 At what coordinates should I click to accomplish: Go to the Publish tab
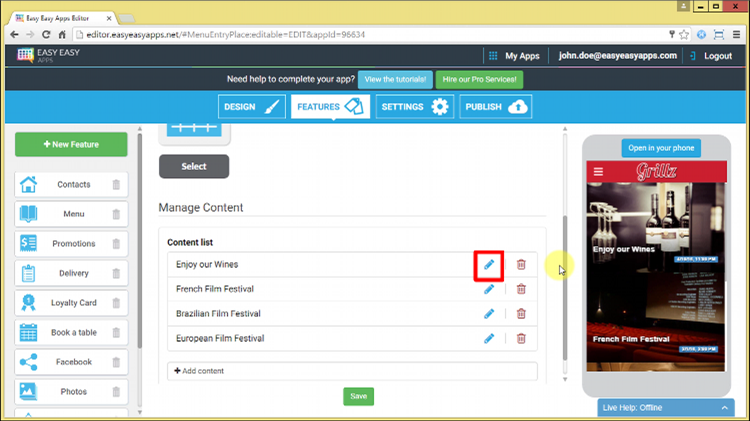495,106
